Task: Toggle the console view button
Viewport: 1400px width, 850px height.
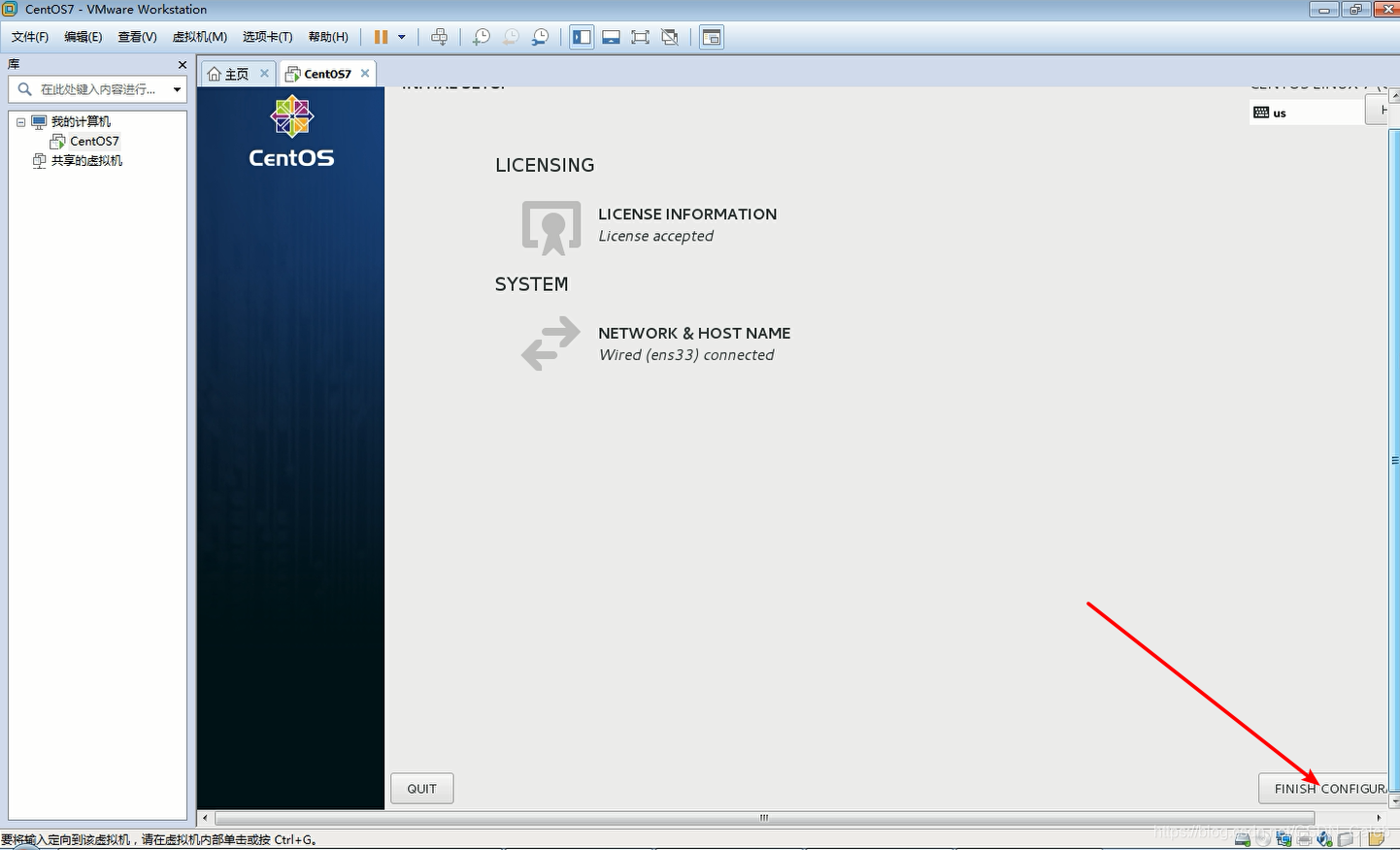Action: point(712,37)
